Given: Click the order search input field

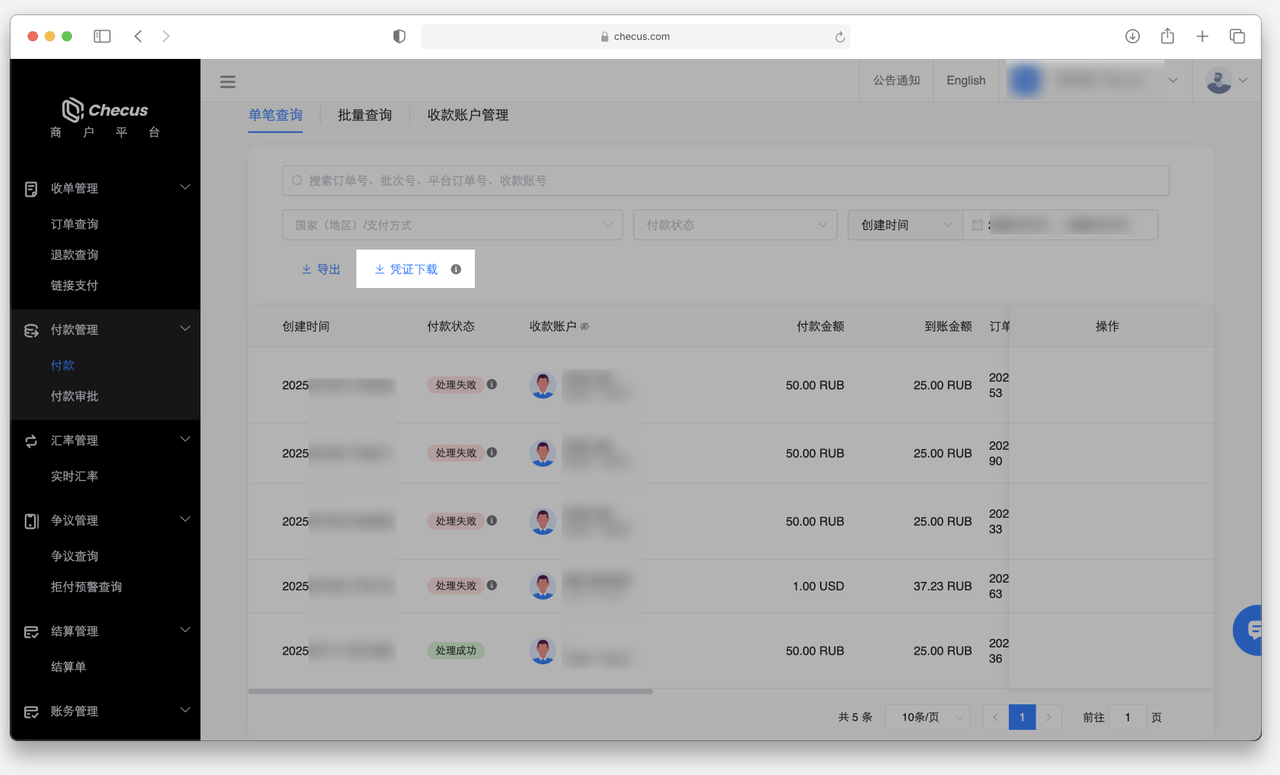Looking at the screenshot, I should click(726, 181).
